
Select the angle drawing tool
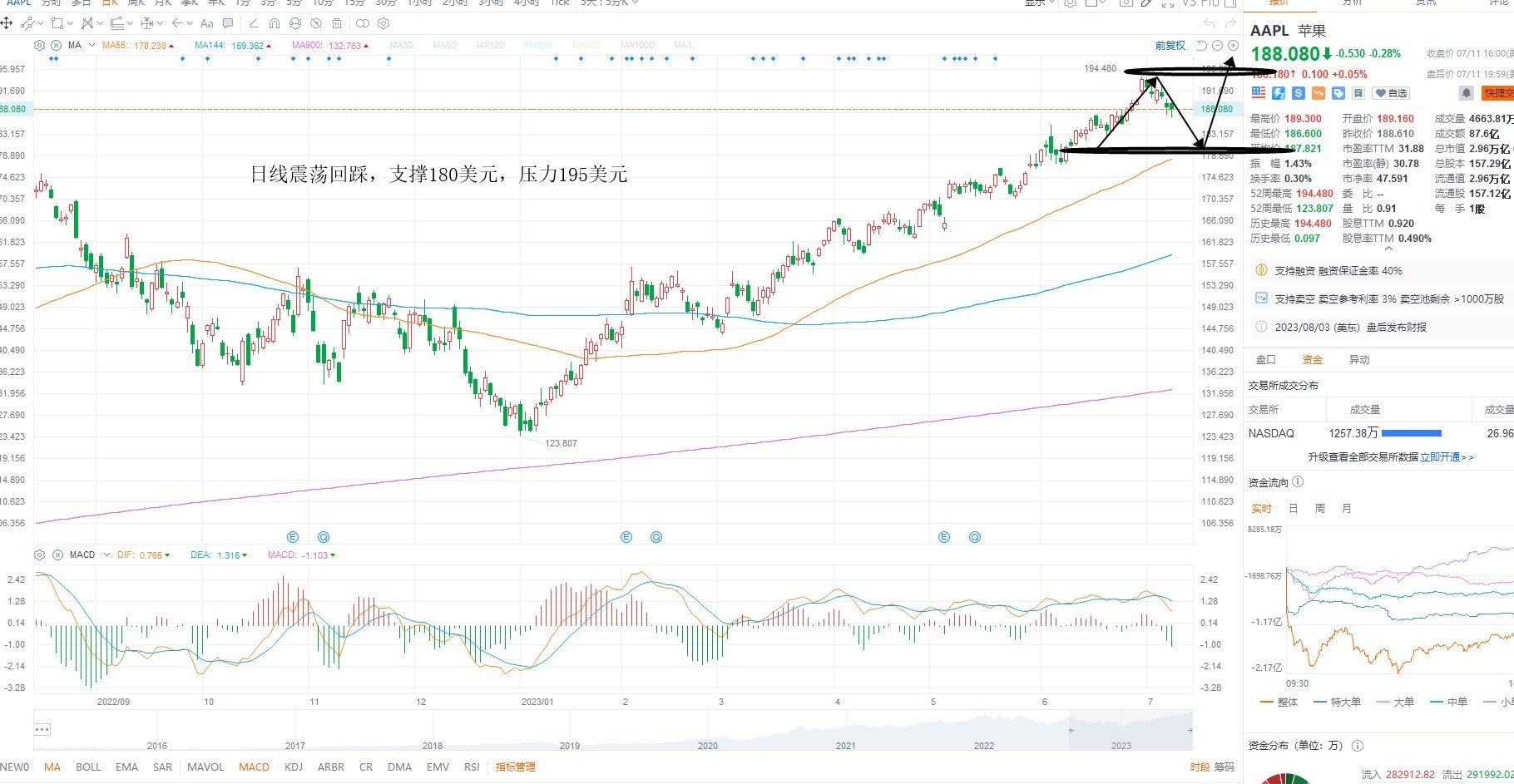[253, 23]
